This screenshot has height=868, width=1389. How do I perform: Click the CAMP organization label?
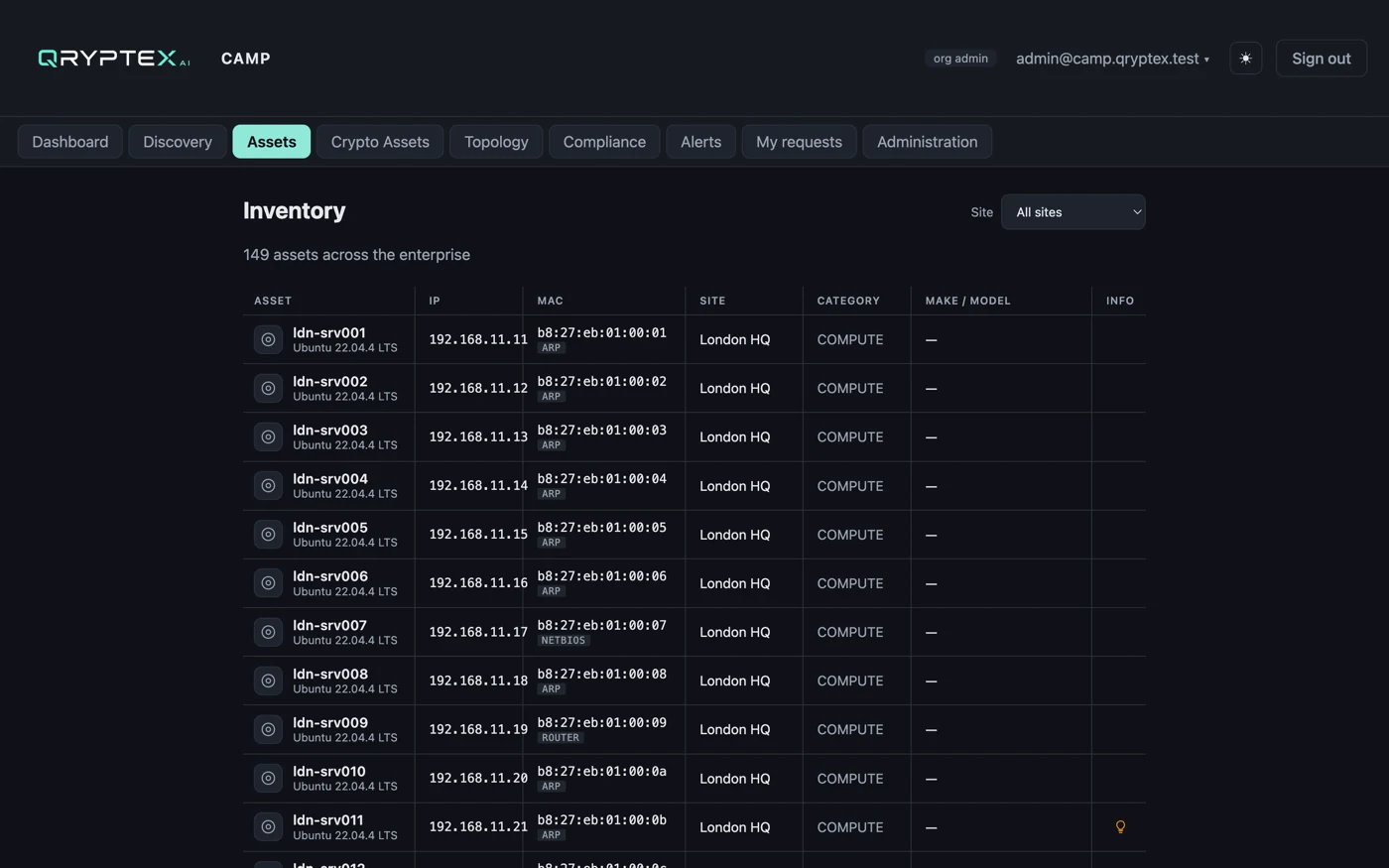point(246,59)
